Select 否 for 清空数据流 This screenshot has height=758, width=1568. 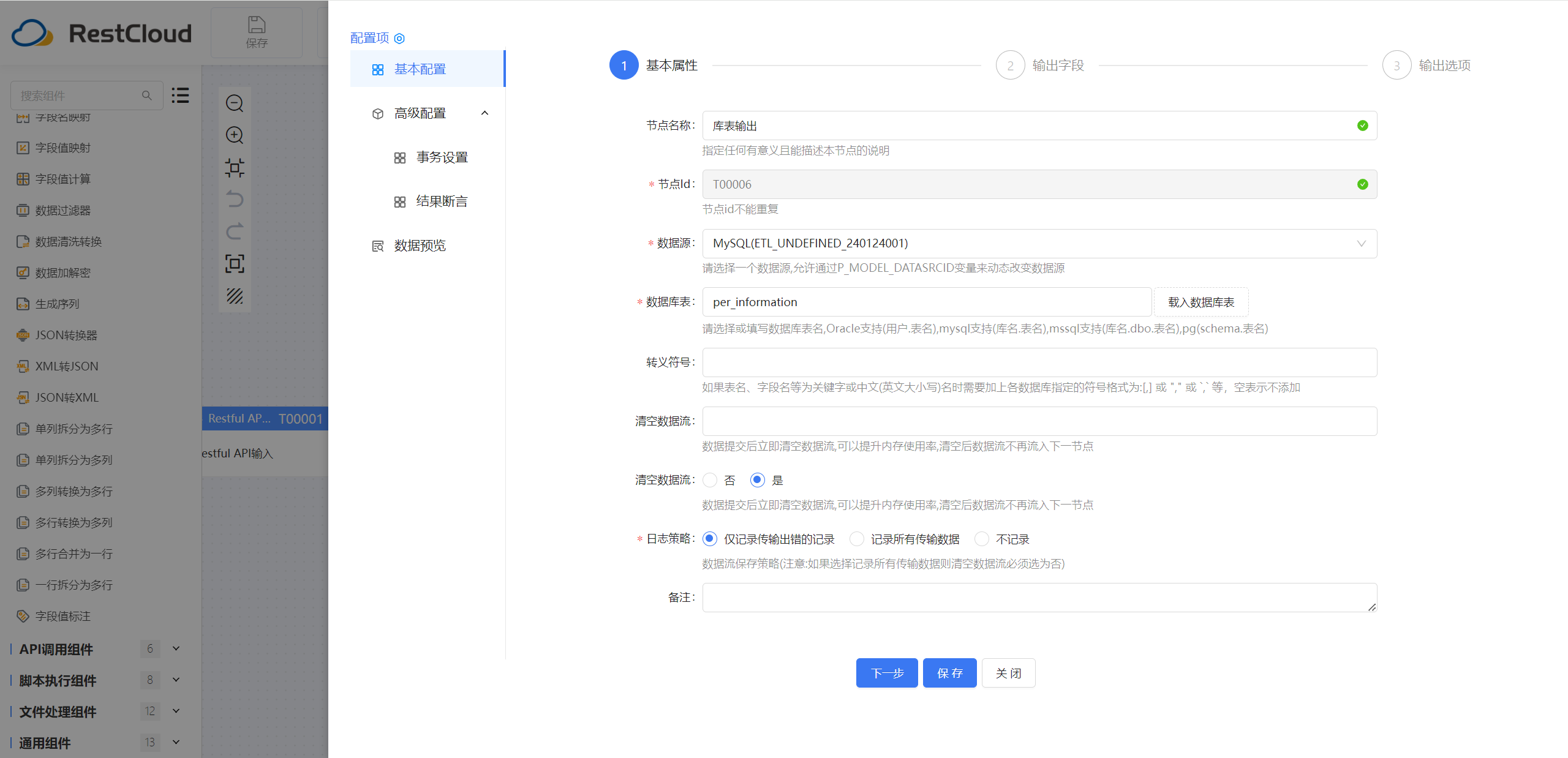pyautogui.click(x=710, y=480)
